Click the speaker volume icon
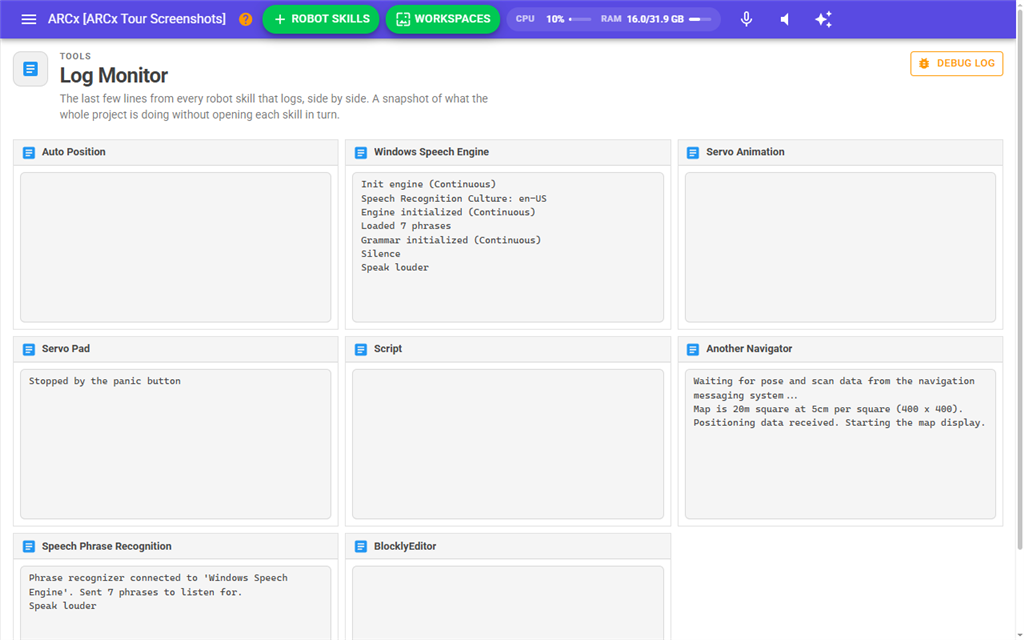 click(785, 19)
